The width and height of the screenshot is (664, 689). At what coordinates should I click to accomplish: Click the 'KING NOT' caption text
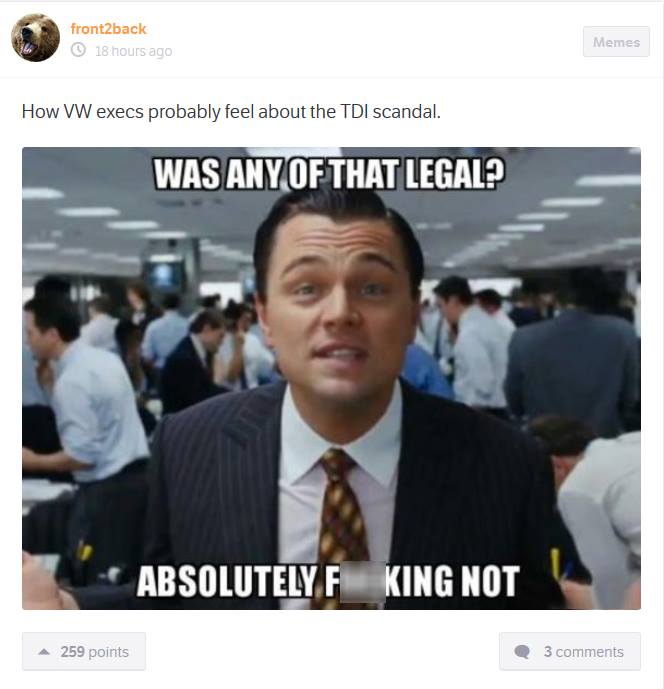[453, 581]
